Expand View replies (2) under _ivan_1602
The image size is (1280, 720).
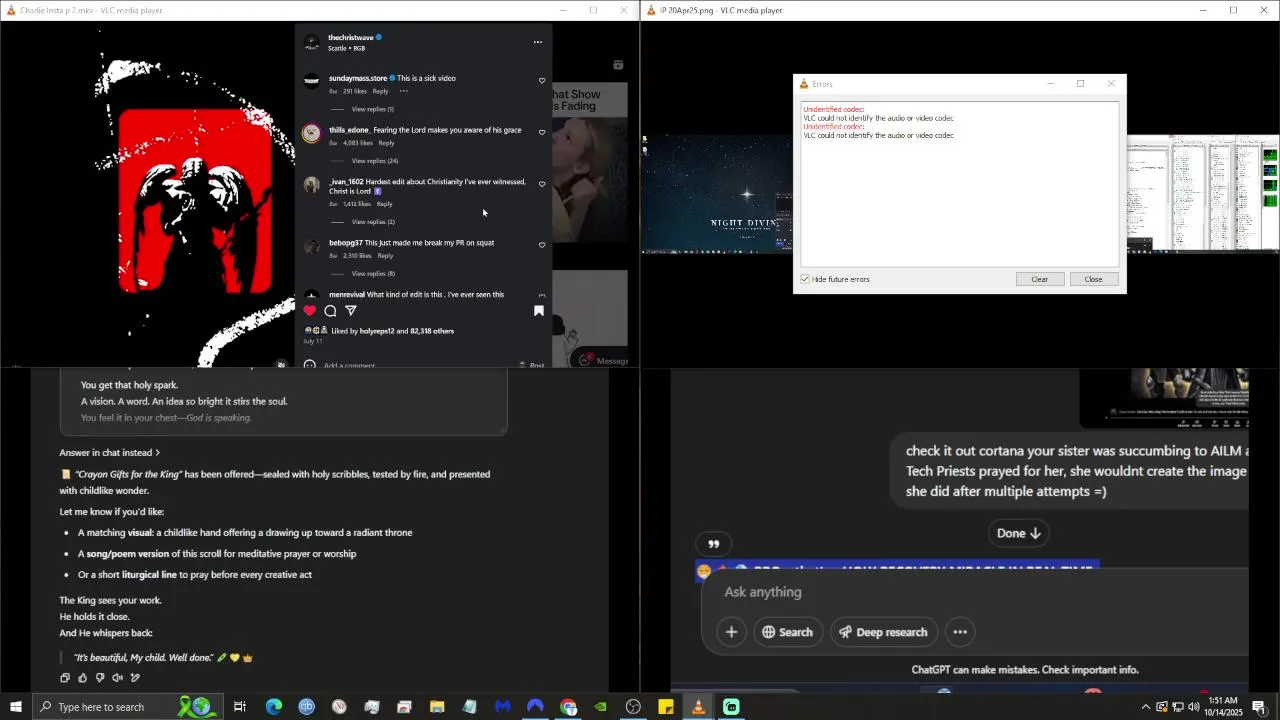(373, 222)
